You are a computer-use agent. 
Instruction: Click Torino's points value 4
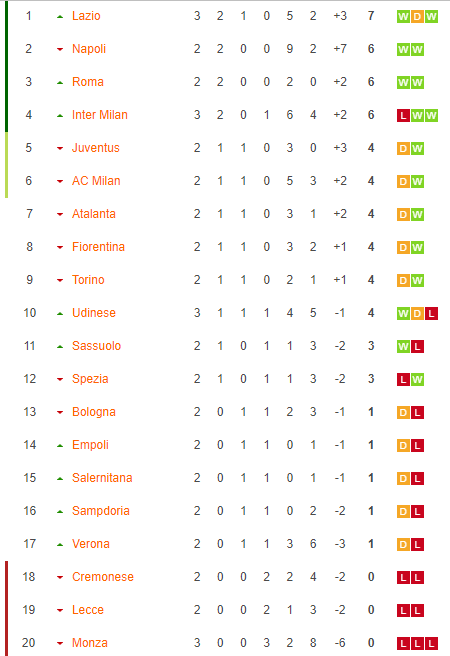(x=371, y=280)
